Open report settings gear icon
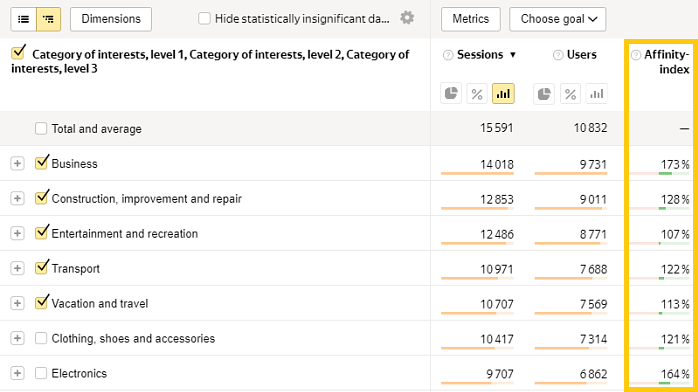Image resolution: width=698 pixels, height=392 pixels. pyautogui.click(x=407, y=18)
